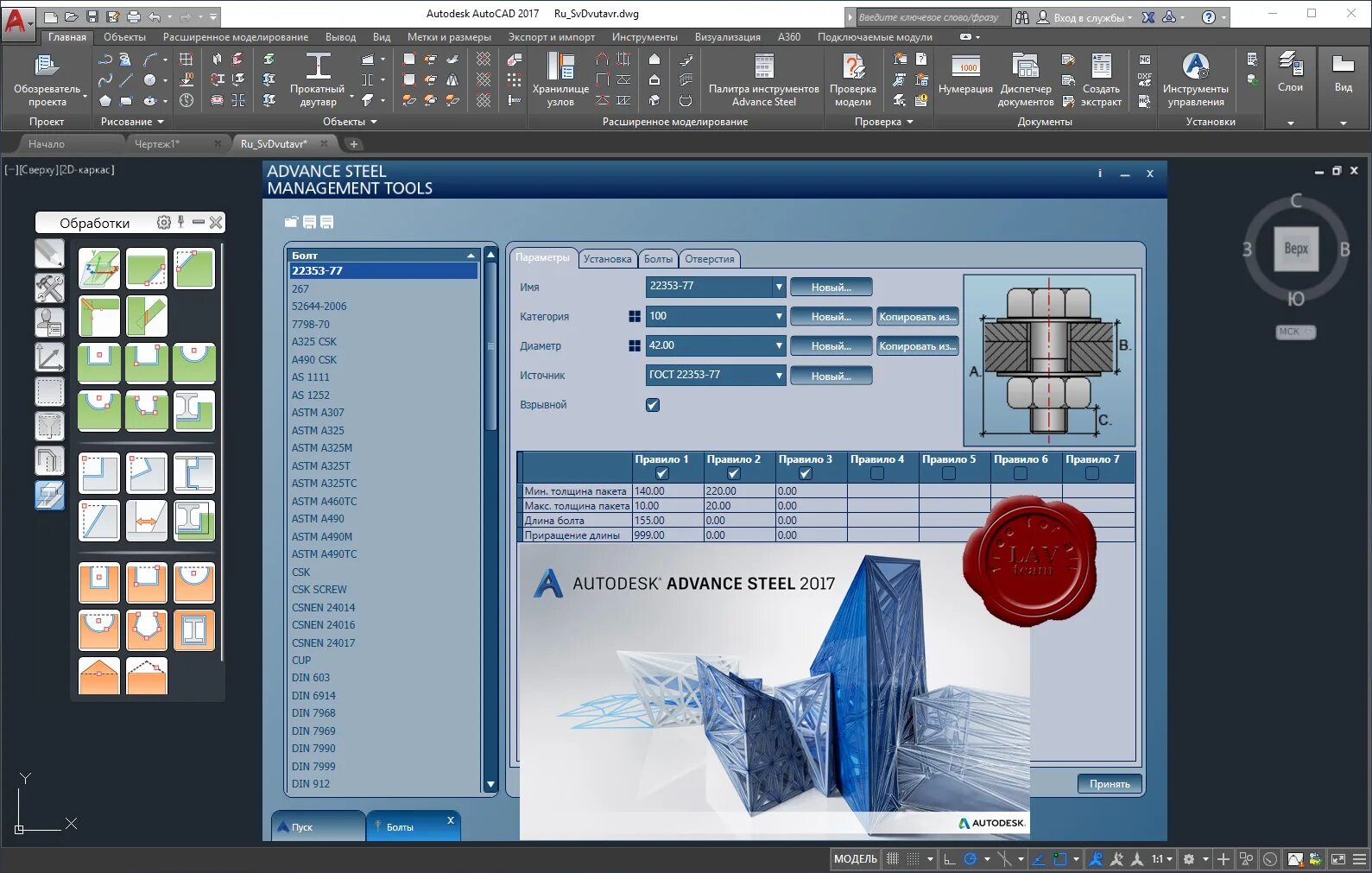The image size is (1372, 873).
Task: Open the Нумерация numbering tool
Action: pos(965,74)
